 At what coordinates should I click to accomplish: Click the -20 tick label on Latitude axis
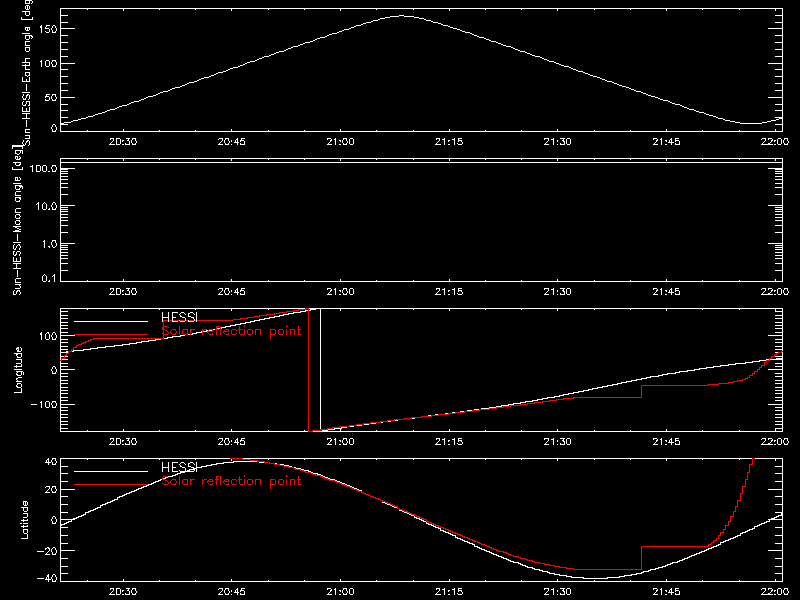point(47,551)
